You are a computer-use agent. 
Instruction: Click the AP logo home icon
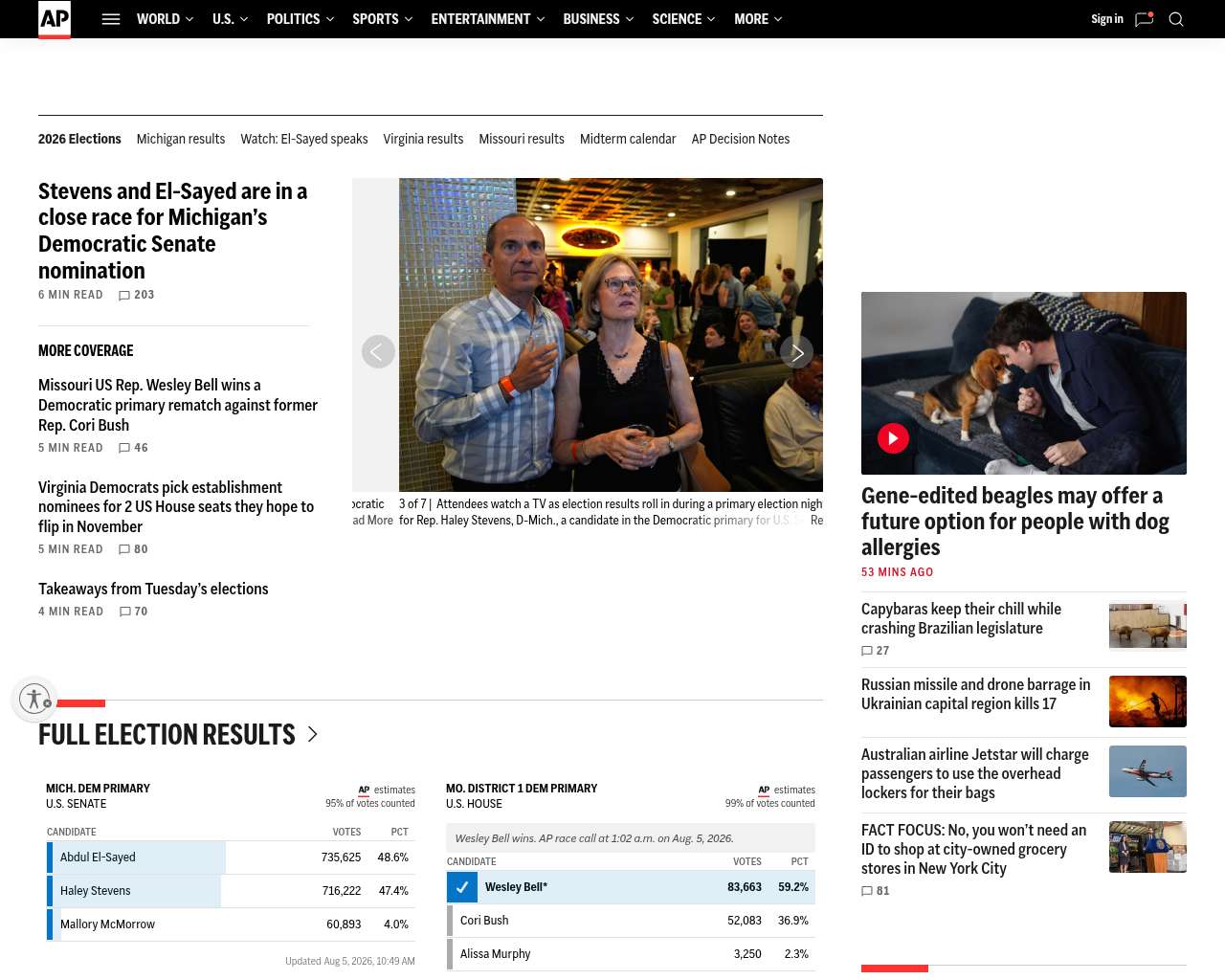coord(55,19)
